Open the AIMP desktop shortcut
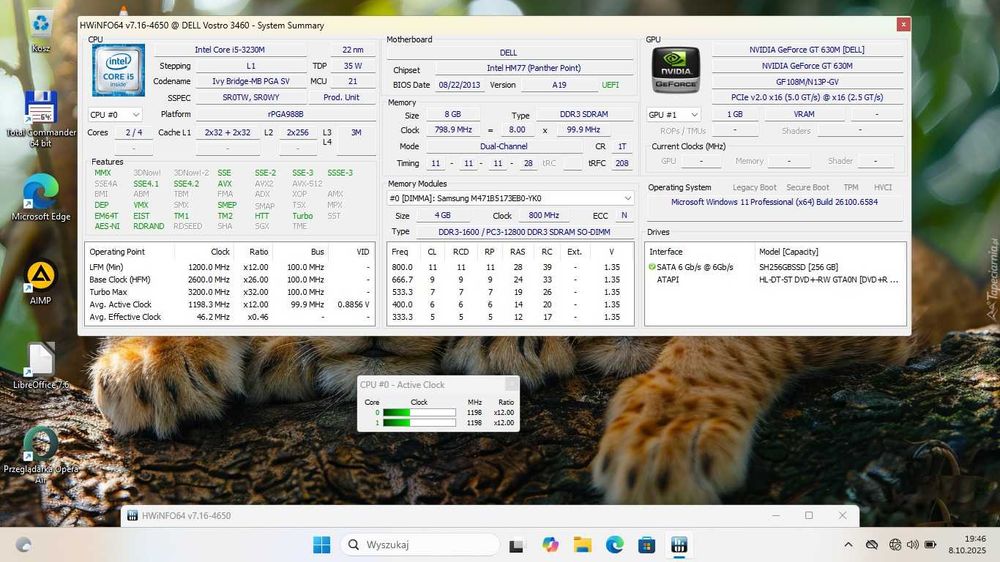The height and width of the screenshot is (562, 1000). coord(41,282)
